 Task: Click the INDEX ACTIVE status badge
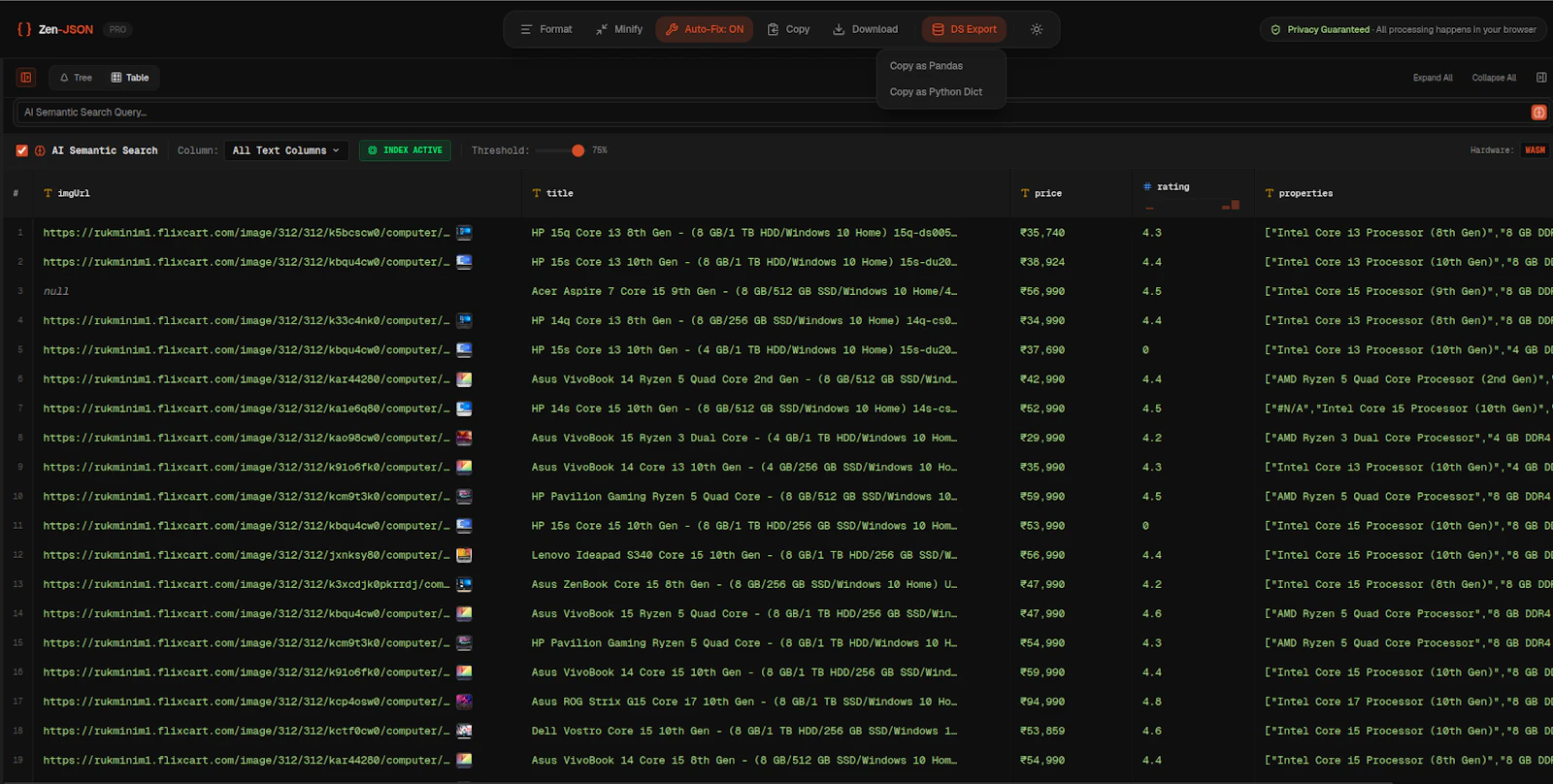click(405, 150)
